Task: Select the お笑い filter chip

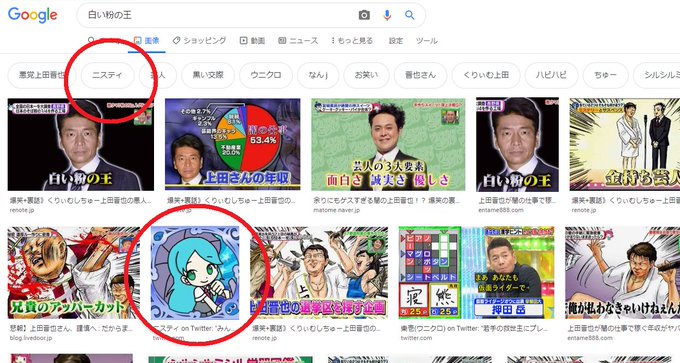Action: click(x=366, y=75)
